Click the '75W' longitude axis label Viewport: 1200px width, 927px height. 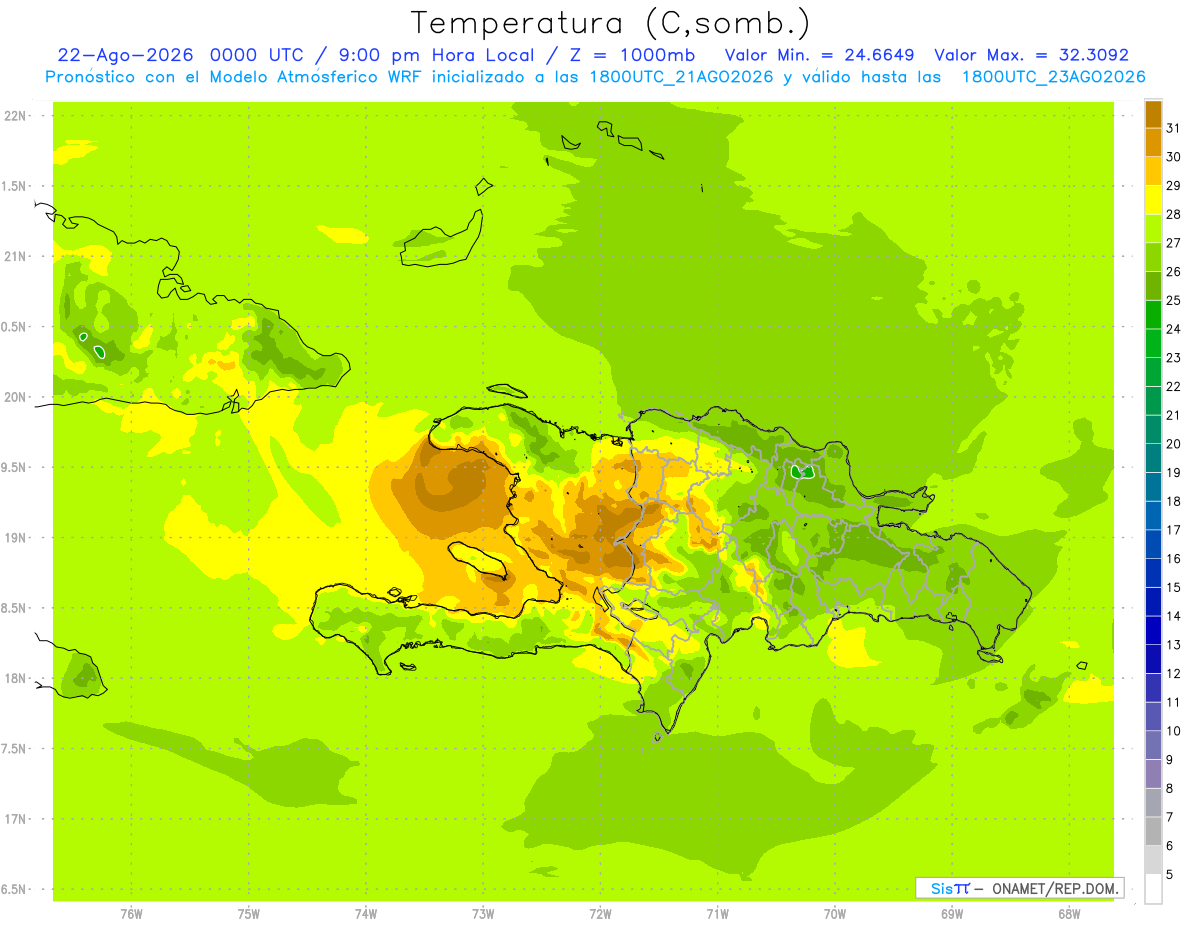point(248,913)
